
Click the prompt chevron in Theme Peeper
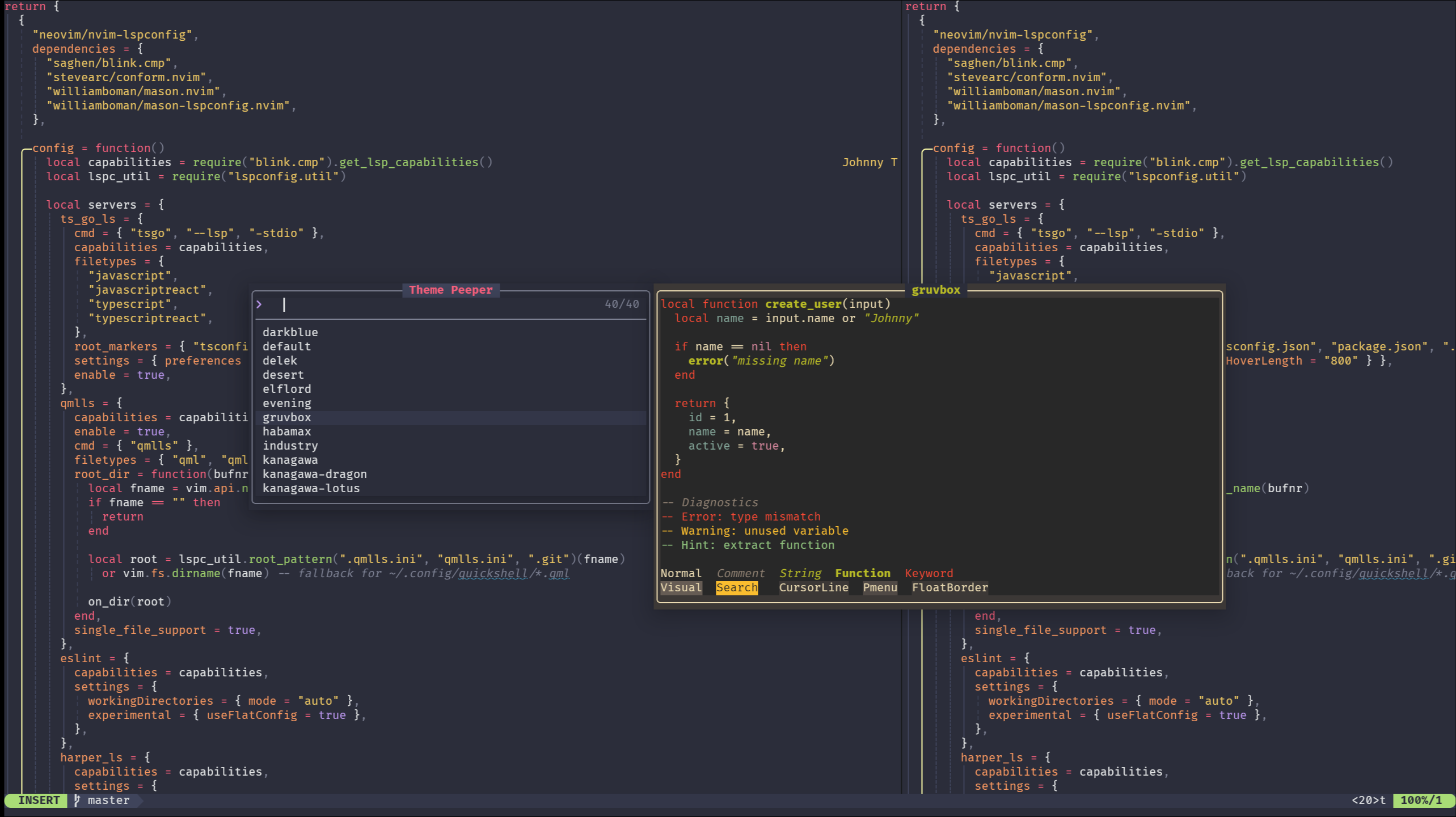coord(259,304)
